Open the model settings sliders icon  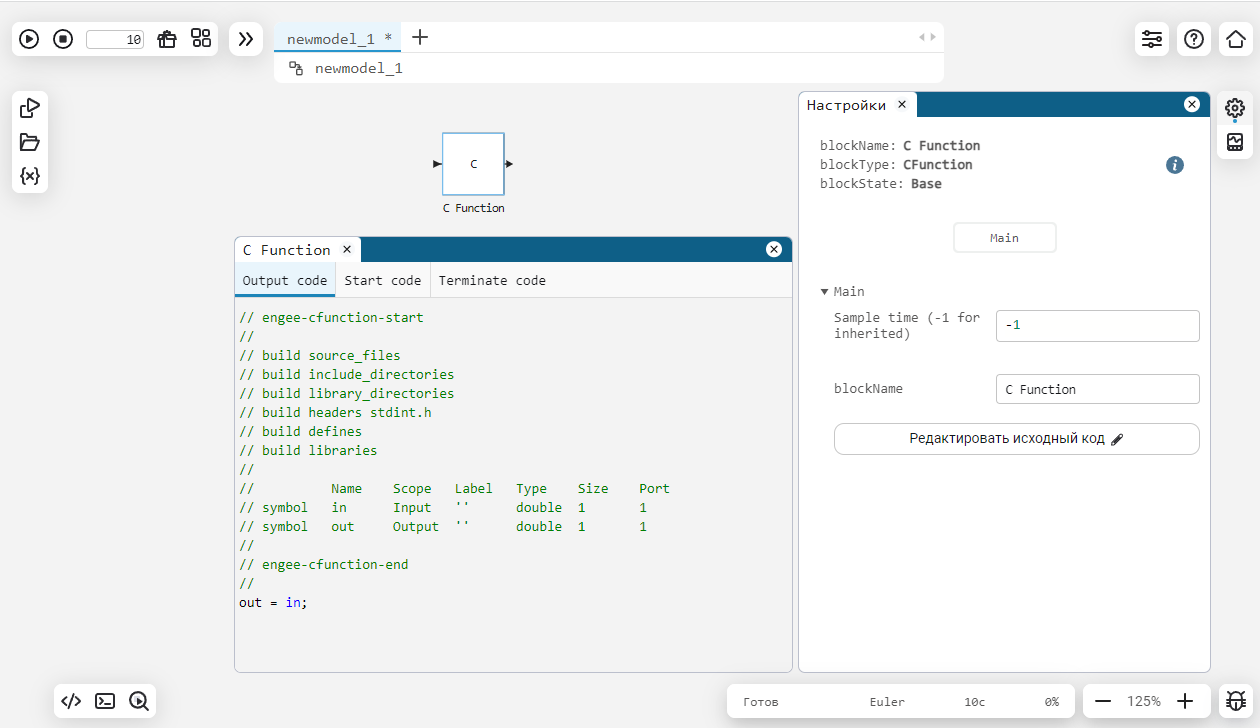(1152, 39)
